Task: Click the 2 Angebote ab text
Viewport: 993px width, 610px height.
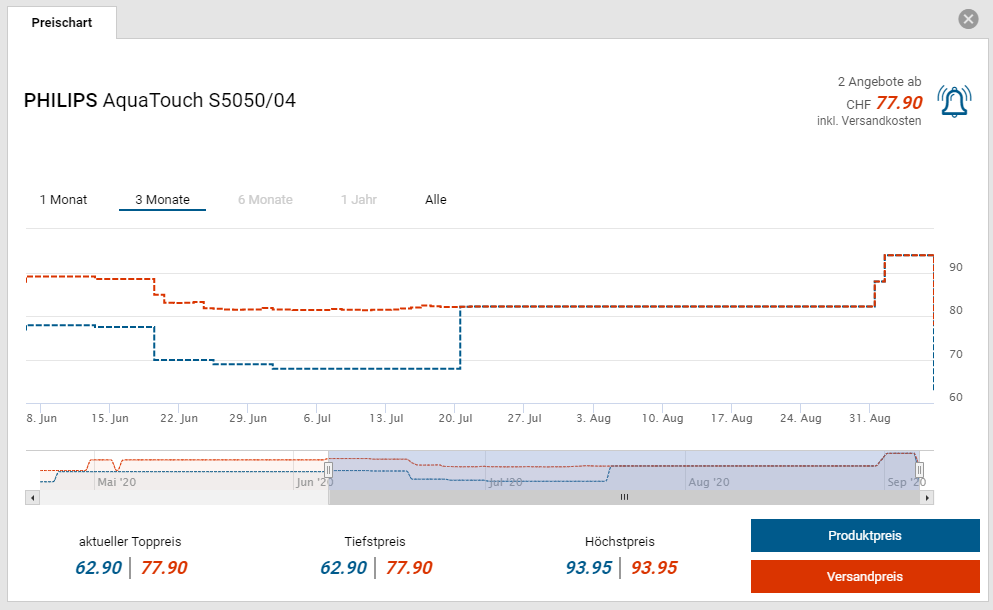Action: click(x=879, y=82)
